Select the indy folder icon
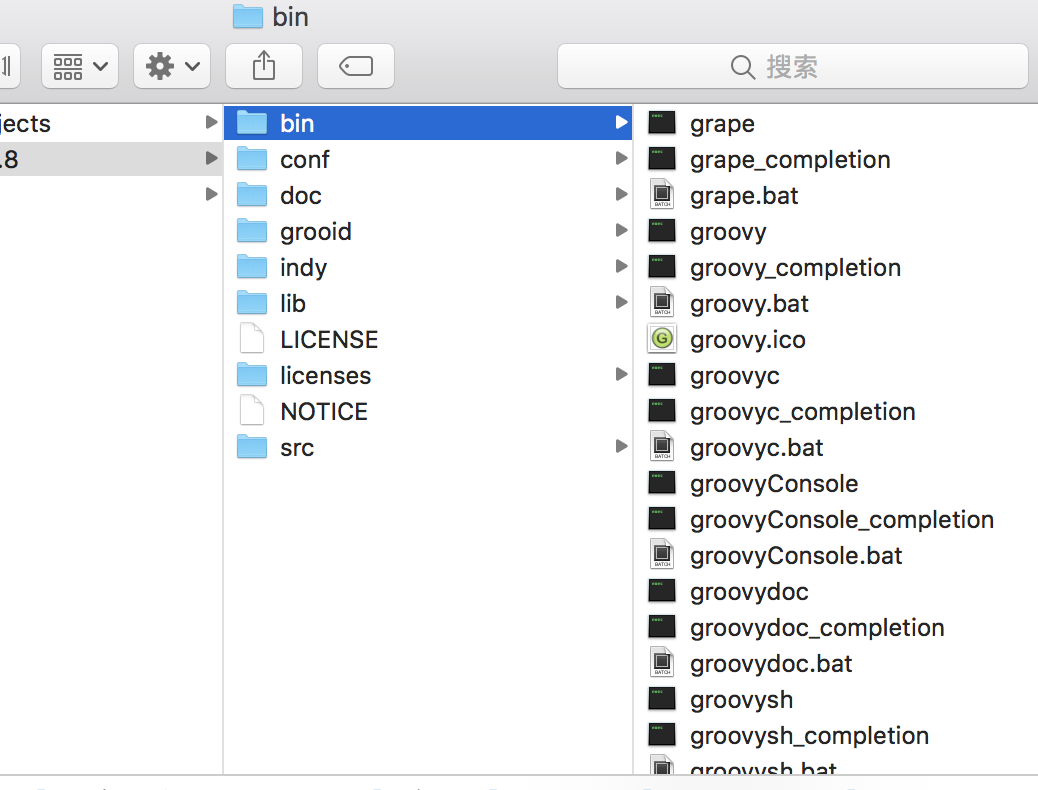This screenshot has width=1038, height=790. point(252,267)
